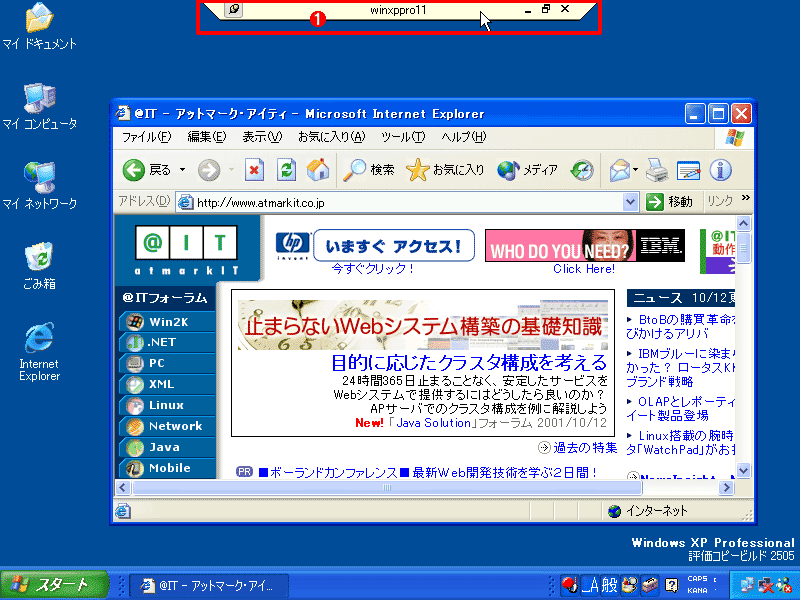Print the page with printer icon

point(657,170)
